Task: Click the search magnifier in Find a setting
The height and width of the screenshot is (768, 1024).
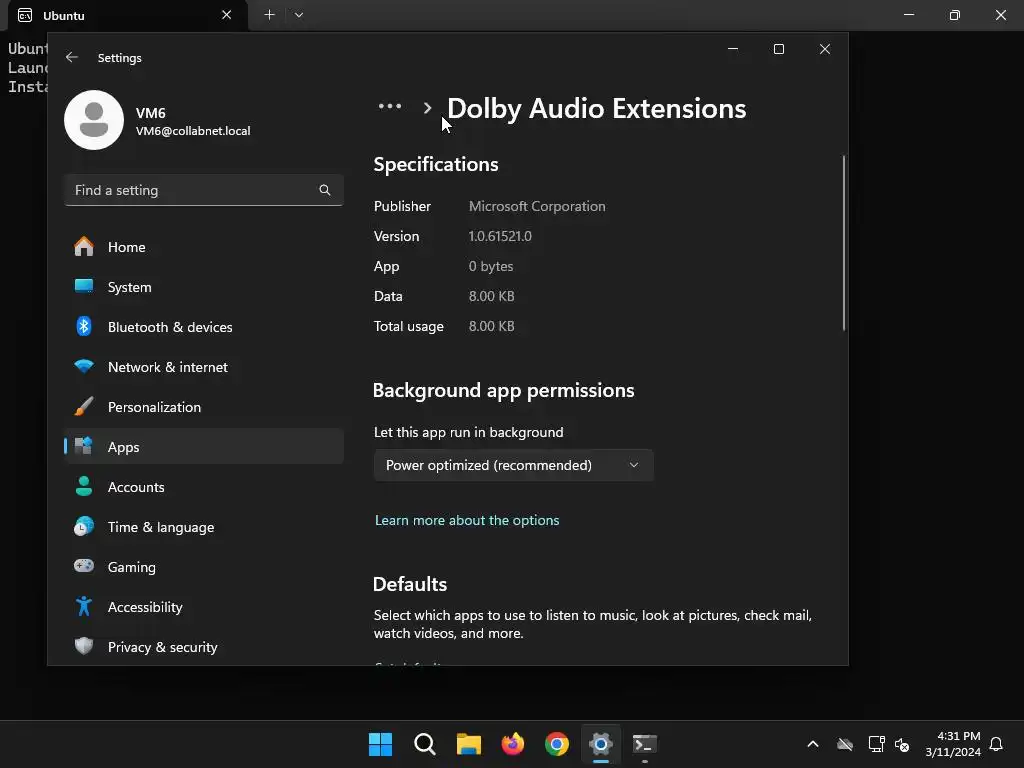Action: 325,190
